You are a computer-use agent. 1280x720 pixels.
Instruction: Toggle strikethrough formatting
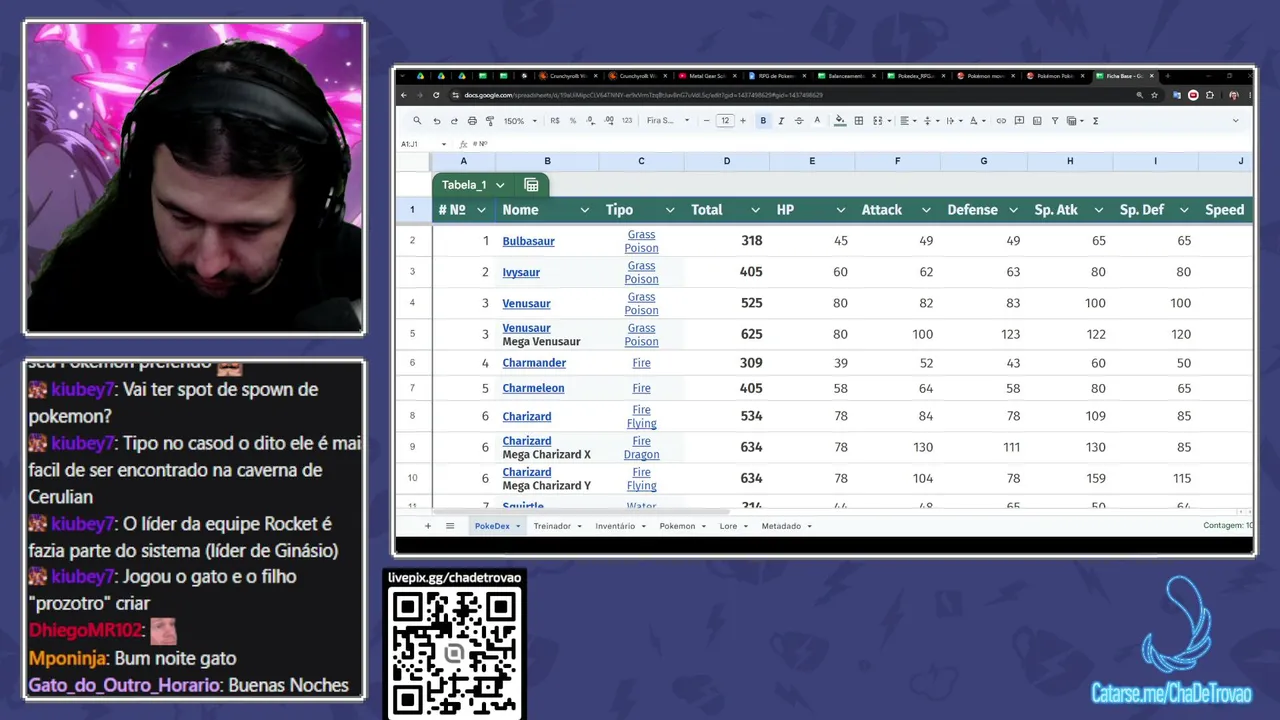(799, 121)
